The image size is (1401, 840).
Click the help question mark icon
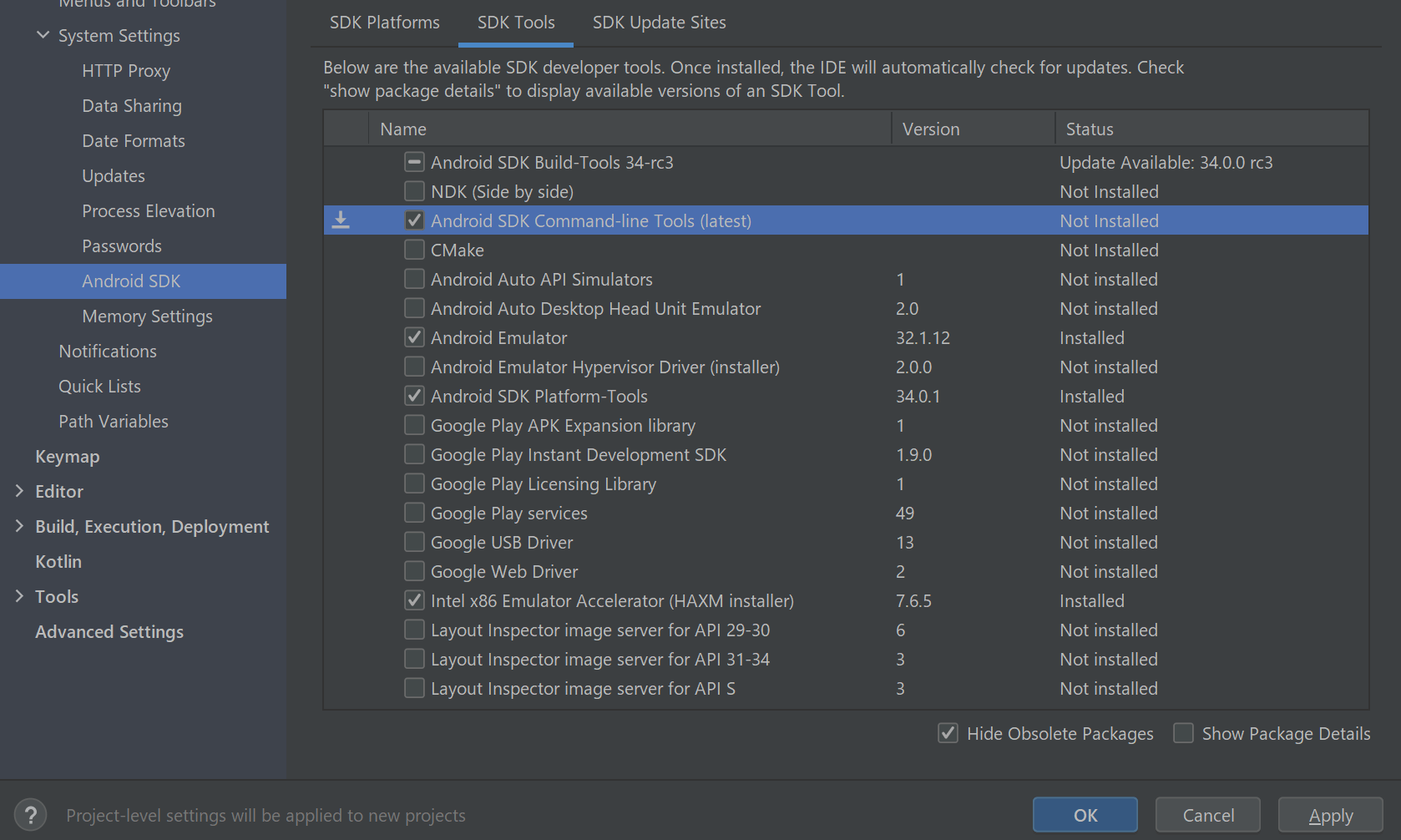(x=31, y=815)
